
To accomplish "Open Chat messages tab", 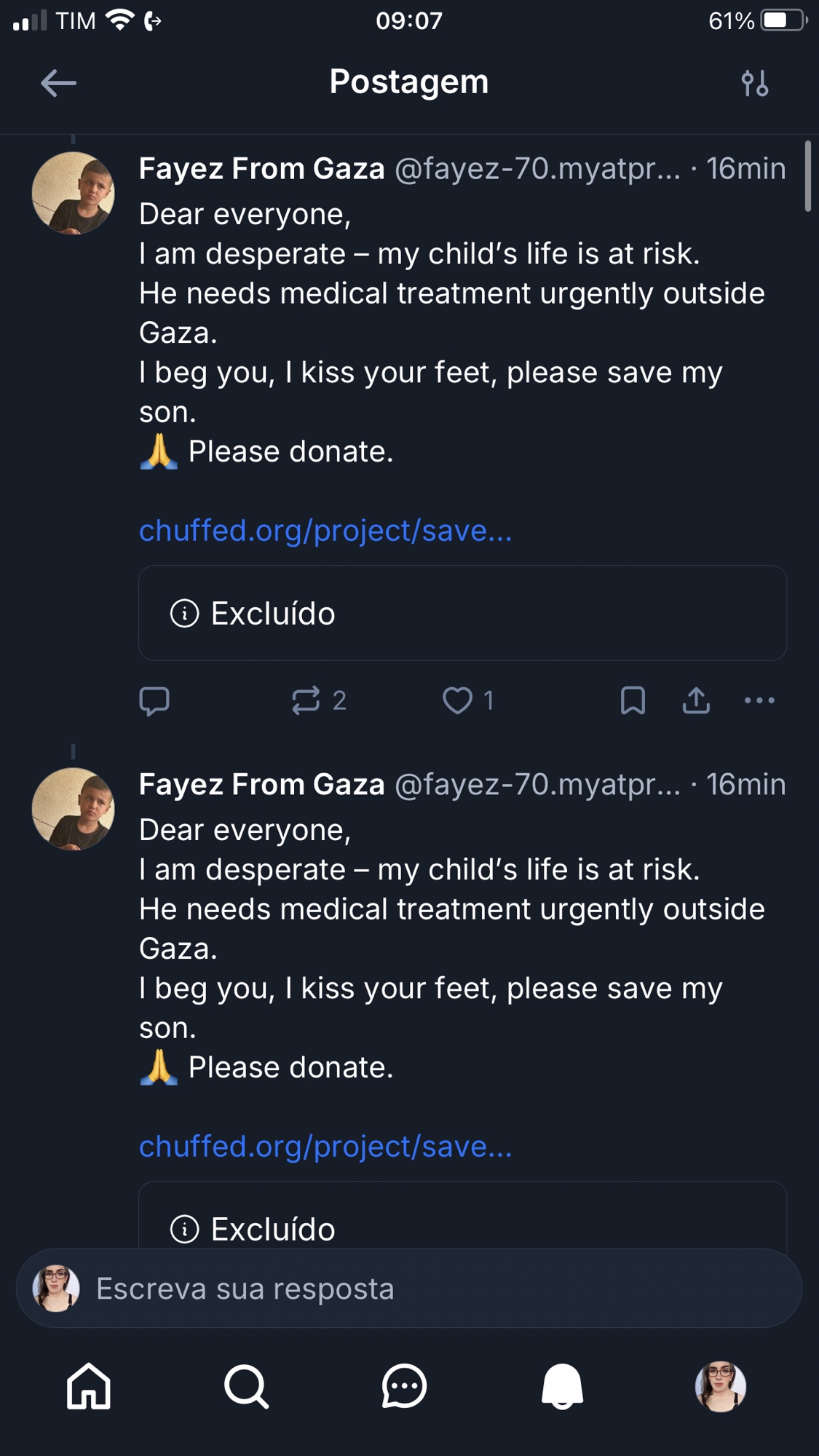I will pyautogui.click(x=404, y=1386).
